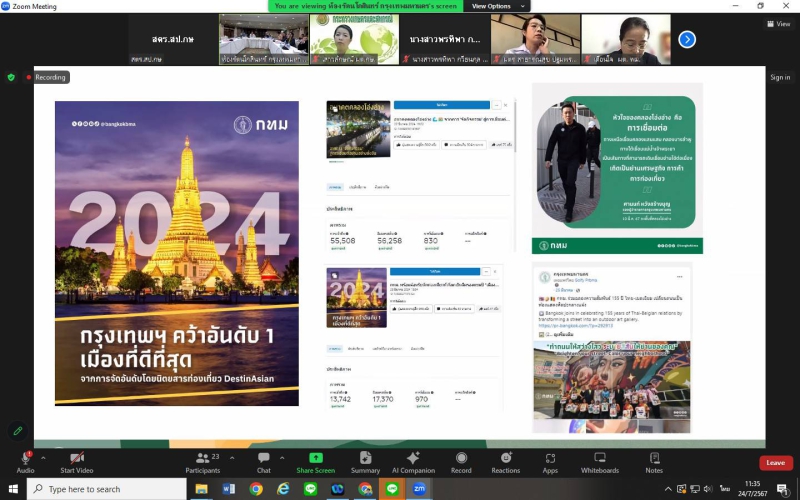
Task: Turn on camera with Start Video
Action: (76, 459)
